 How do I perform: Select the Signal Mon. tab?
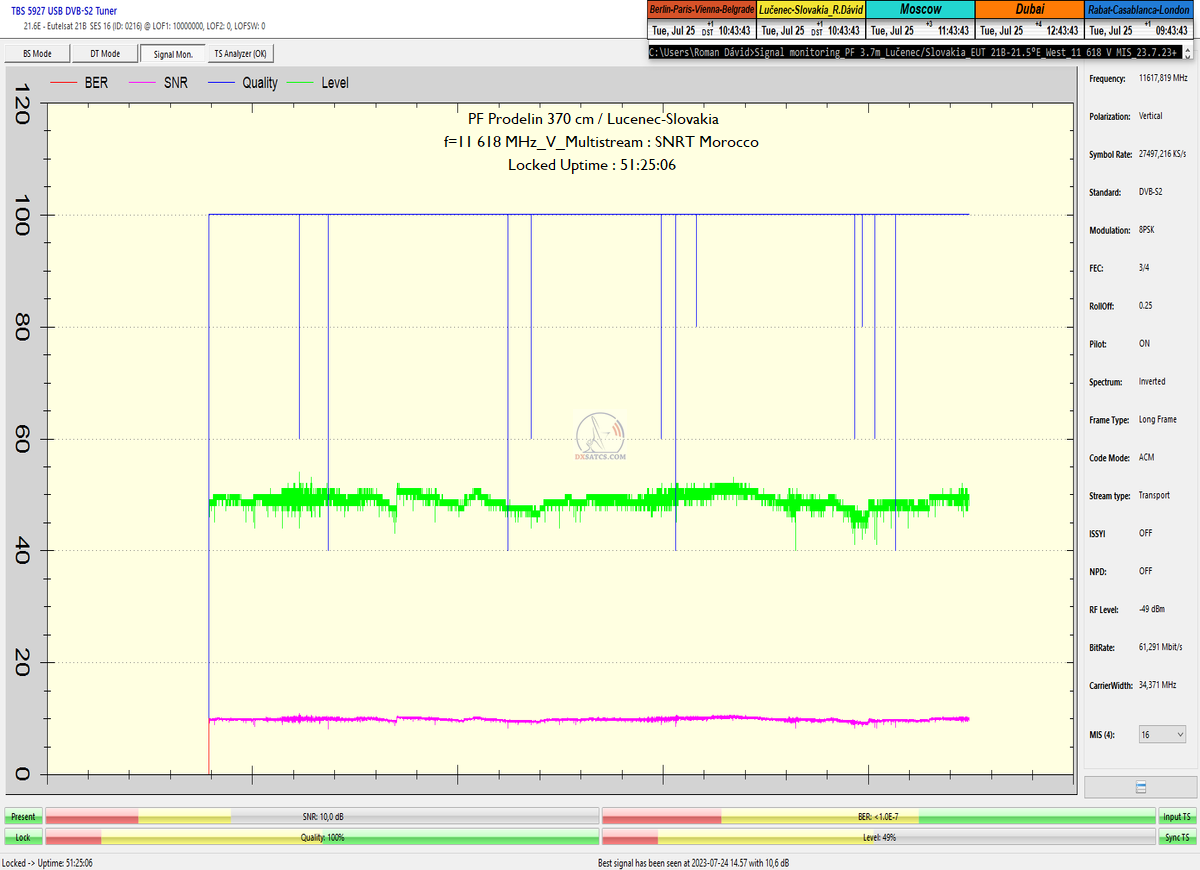pyautogui.click(x=173, y=54)
